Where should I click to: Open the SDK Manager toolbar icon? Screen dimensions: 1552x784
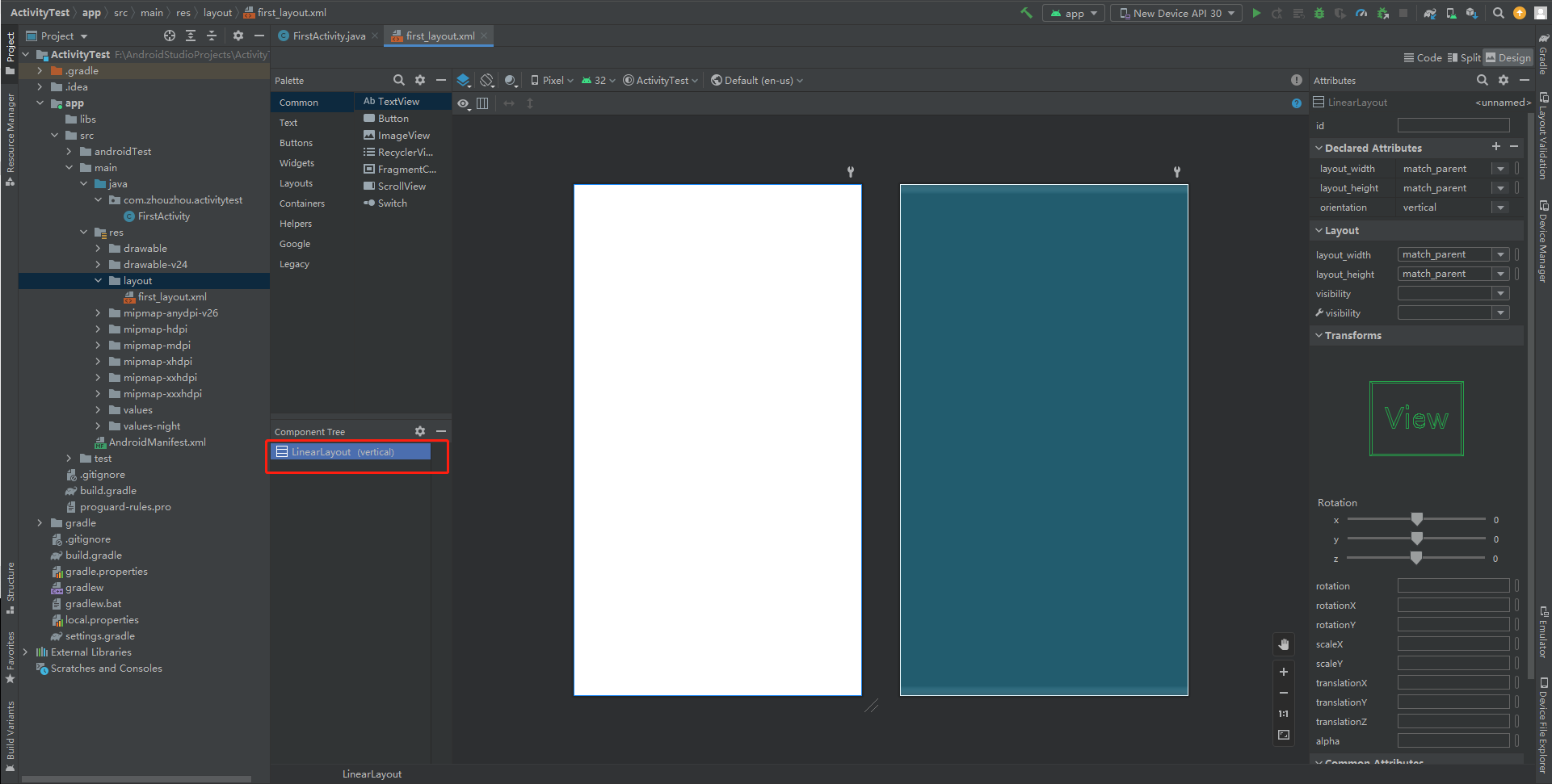(x=1472, y=13)
